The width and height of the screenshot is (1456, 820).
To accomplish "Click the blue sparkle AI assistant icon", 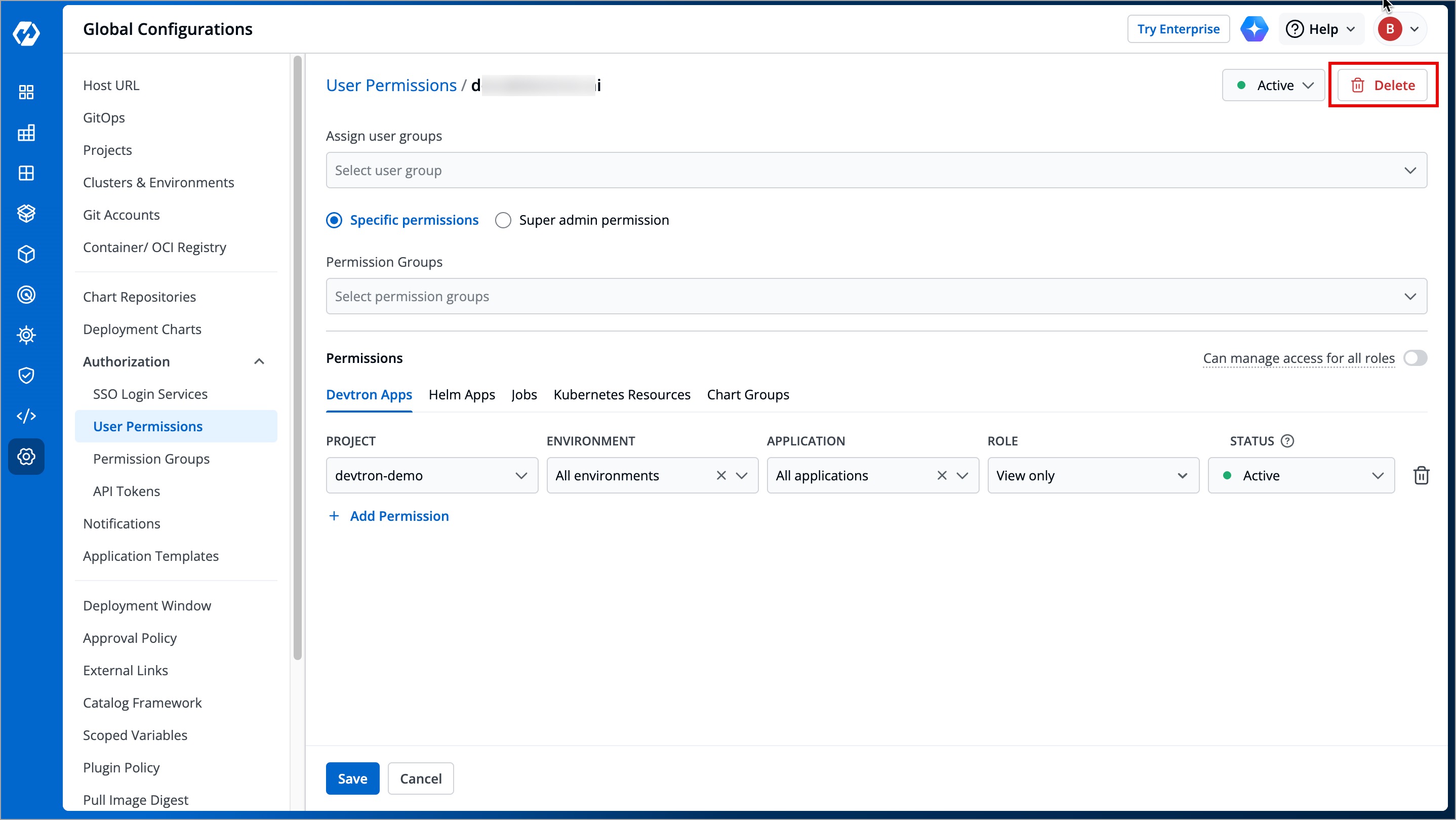I will (x=1254, y=29).
